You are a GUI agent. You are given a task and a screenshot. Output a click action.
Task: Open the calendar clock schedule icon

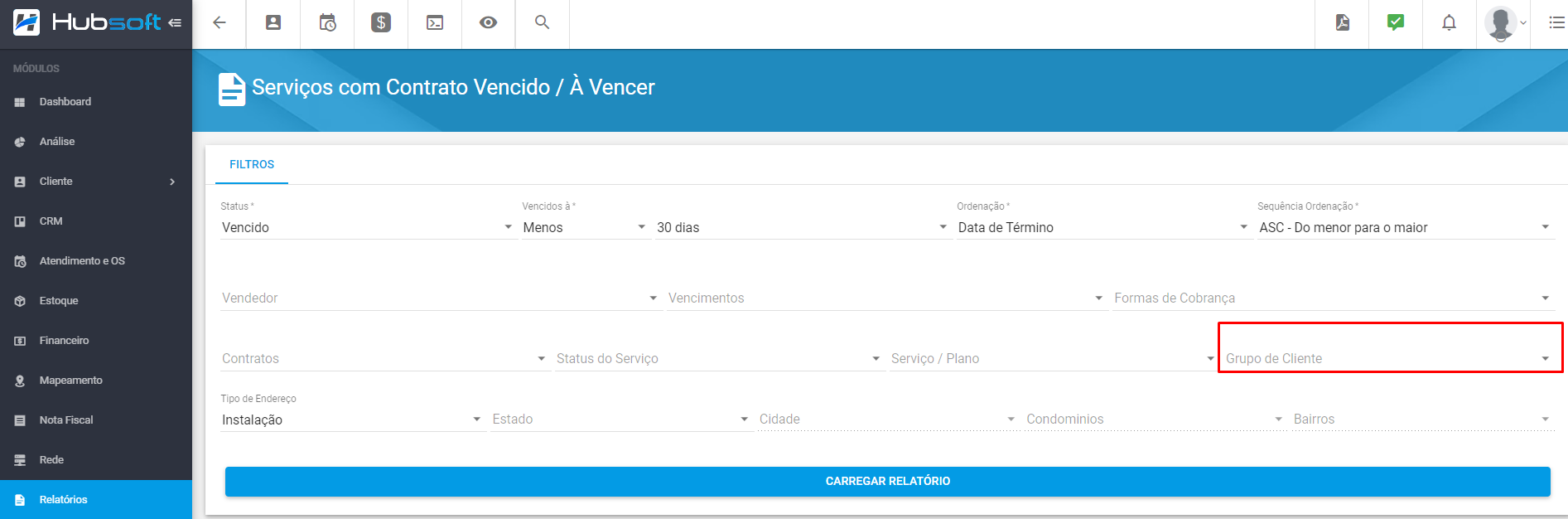(327, 23)
